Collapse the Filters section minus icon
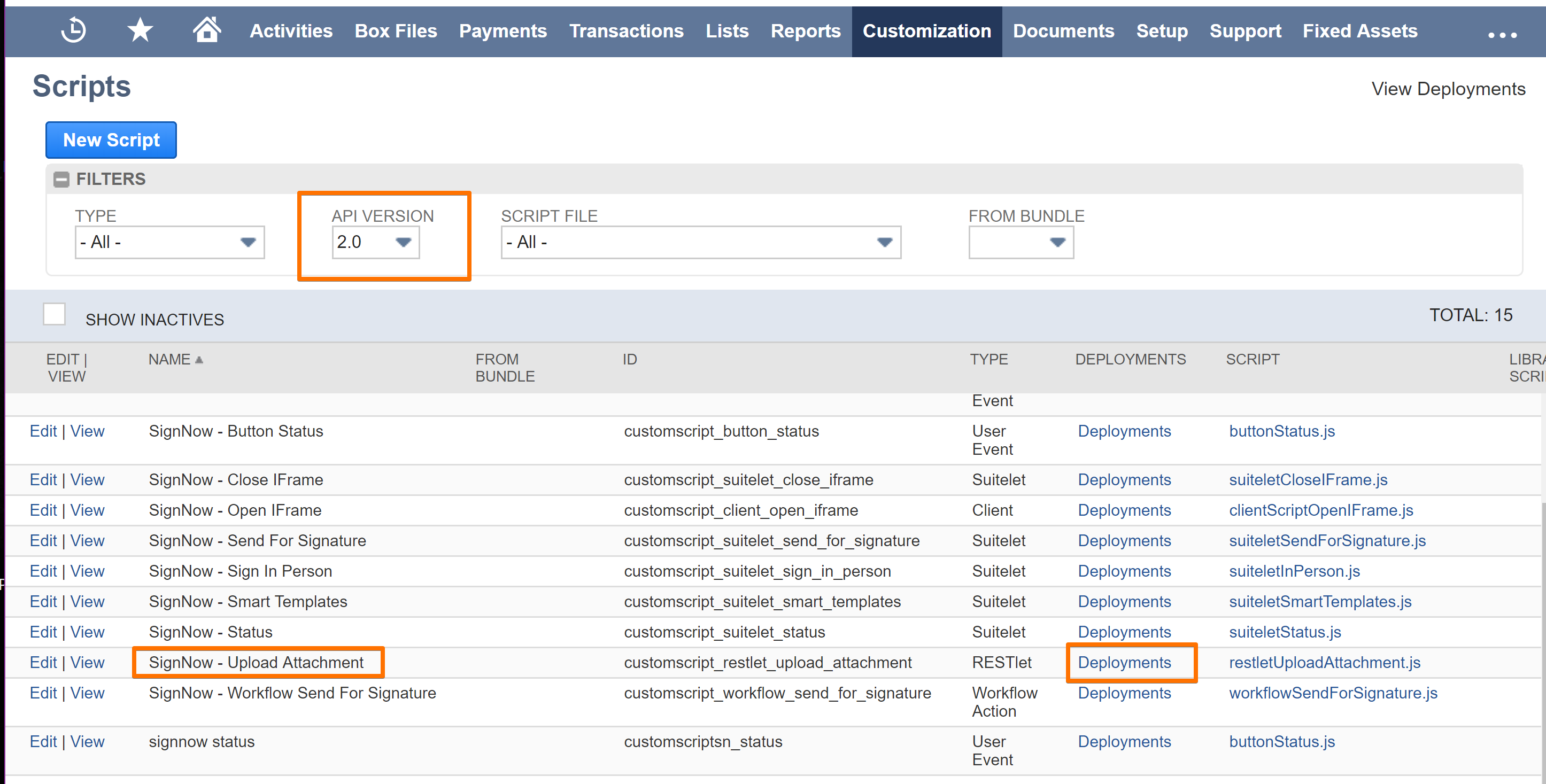Viewport: 1546px width, 784px height. click(x=61, y=180)
